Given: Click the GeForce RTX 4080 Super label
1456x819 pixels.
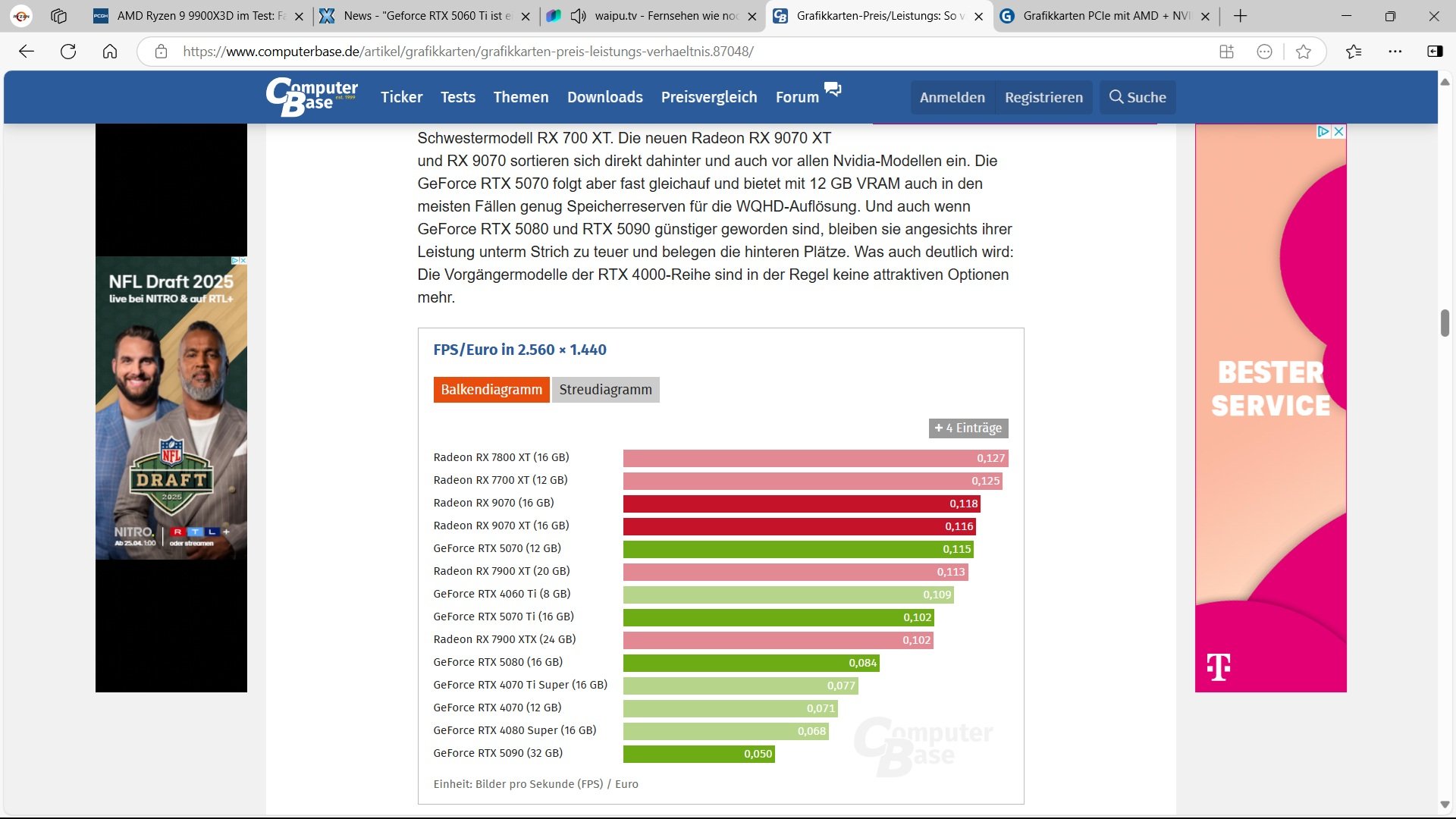Looking at the screenshot, I should click(515, 730).
